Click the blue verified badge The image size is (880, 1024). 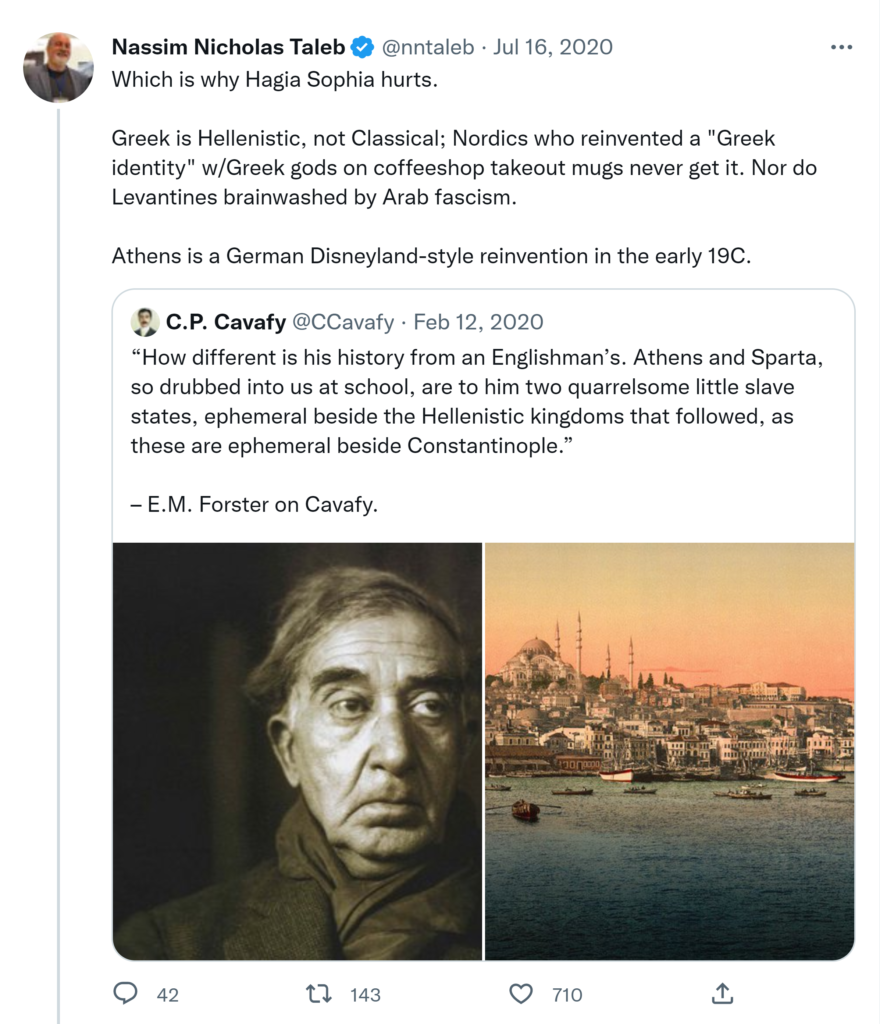point(362,47)
